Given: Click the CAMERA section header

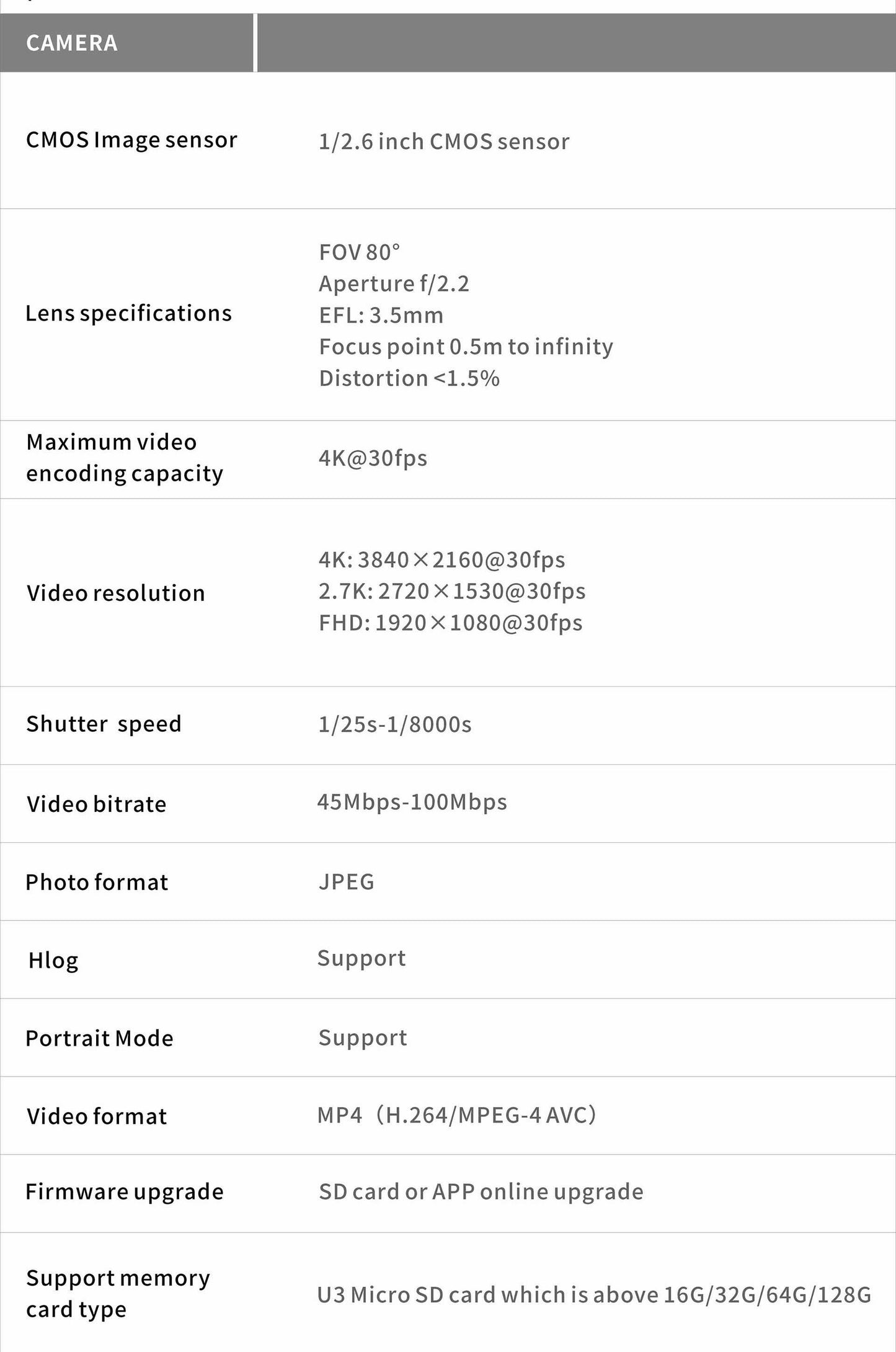Looking at the screenshot, I should coord(72,43).
